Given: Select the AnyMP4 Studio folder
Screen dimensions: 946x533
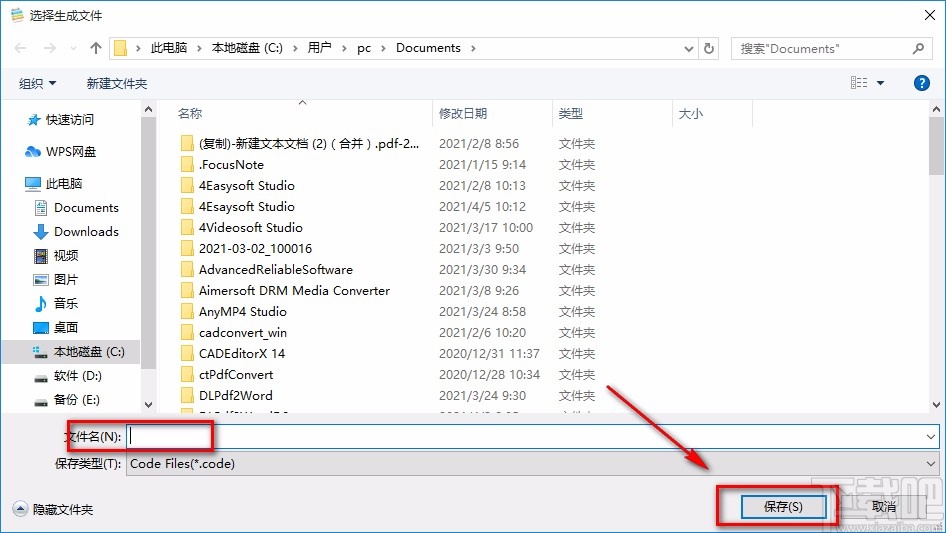Looking at the screenshot, I should pos(243,312).
